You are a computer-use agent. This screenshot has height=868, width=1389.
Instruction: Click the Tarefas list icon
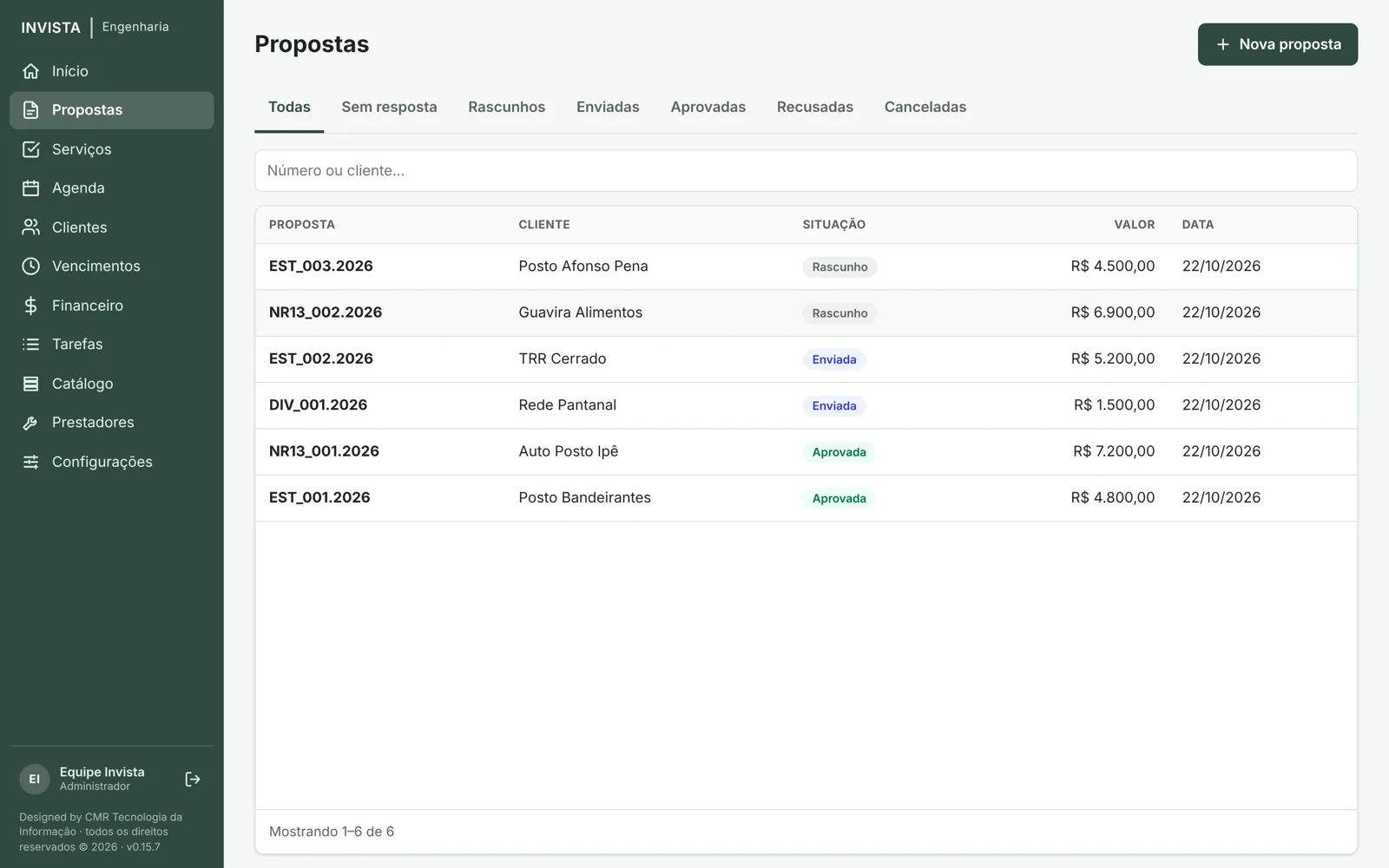30,345
